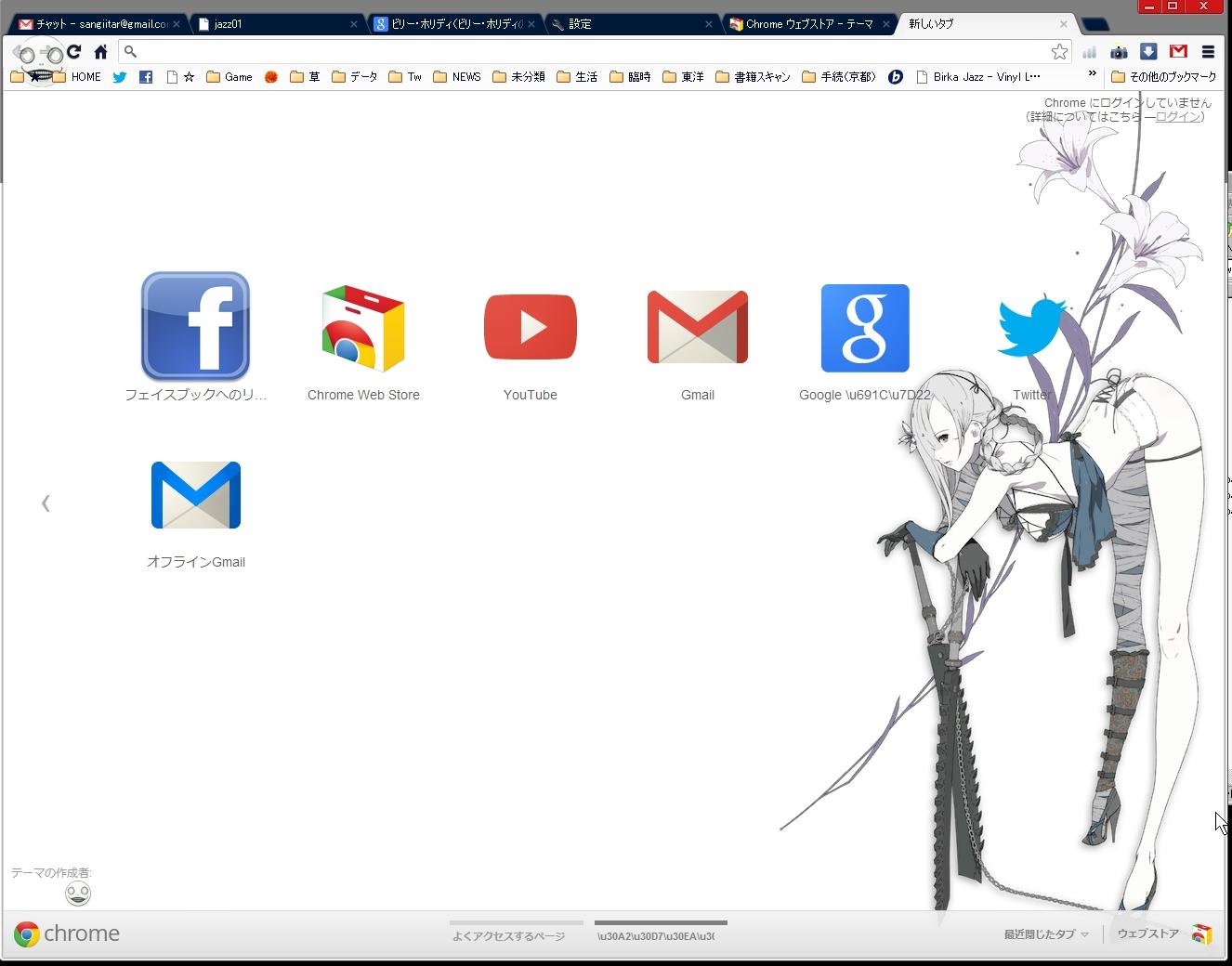The height and width of the screenshot is (966, 1232).
Task: Reload the current page
Action: (x=73, y=52)
